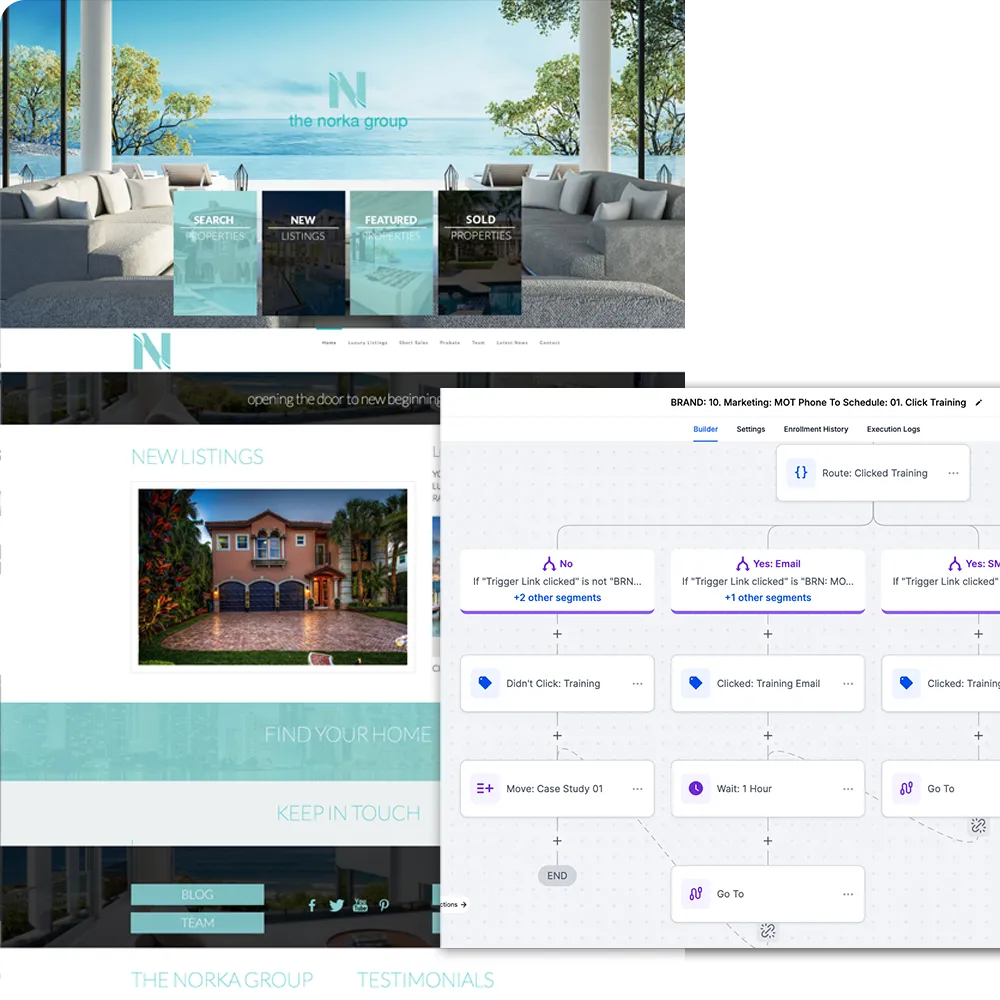This screenshot has width=1000, height=1000.
Task: Open the New Listings tile
Action: [x=304, y=253]
